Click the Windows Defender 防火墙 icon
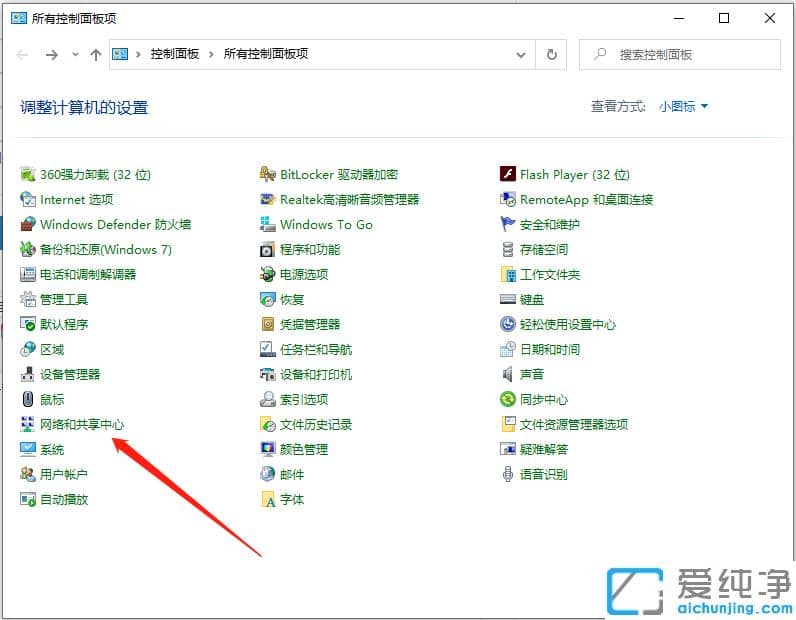Screen dimensions: 796x620 [x=28, y=225]
